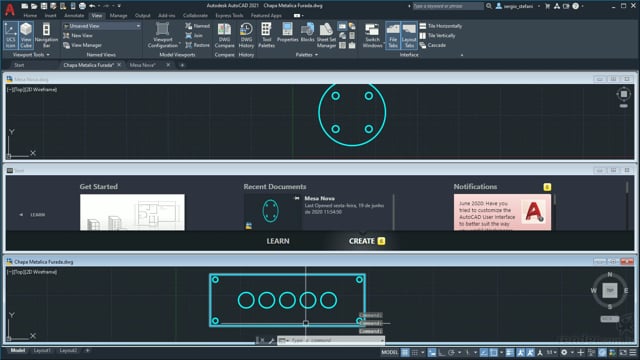Open the DWG History palette
The width and height of the screenshot is (640, 360).
(x=246, y=35)
